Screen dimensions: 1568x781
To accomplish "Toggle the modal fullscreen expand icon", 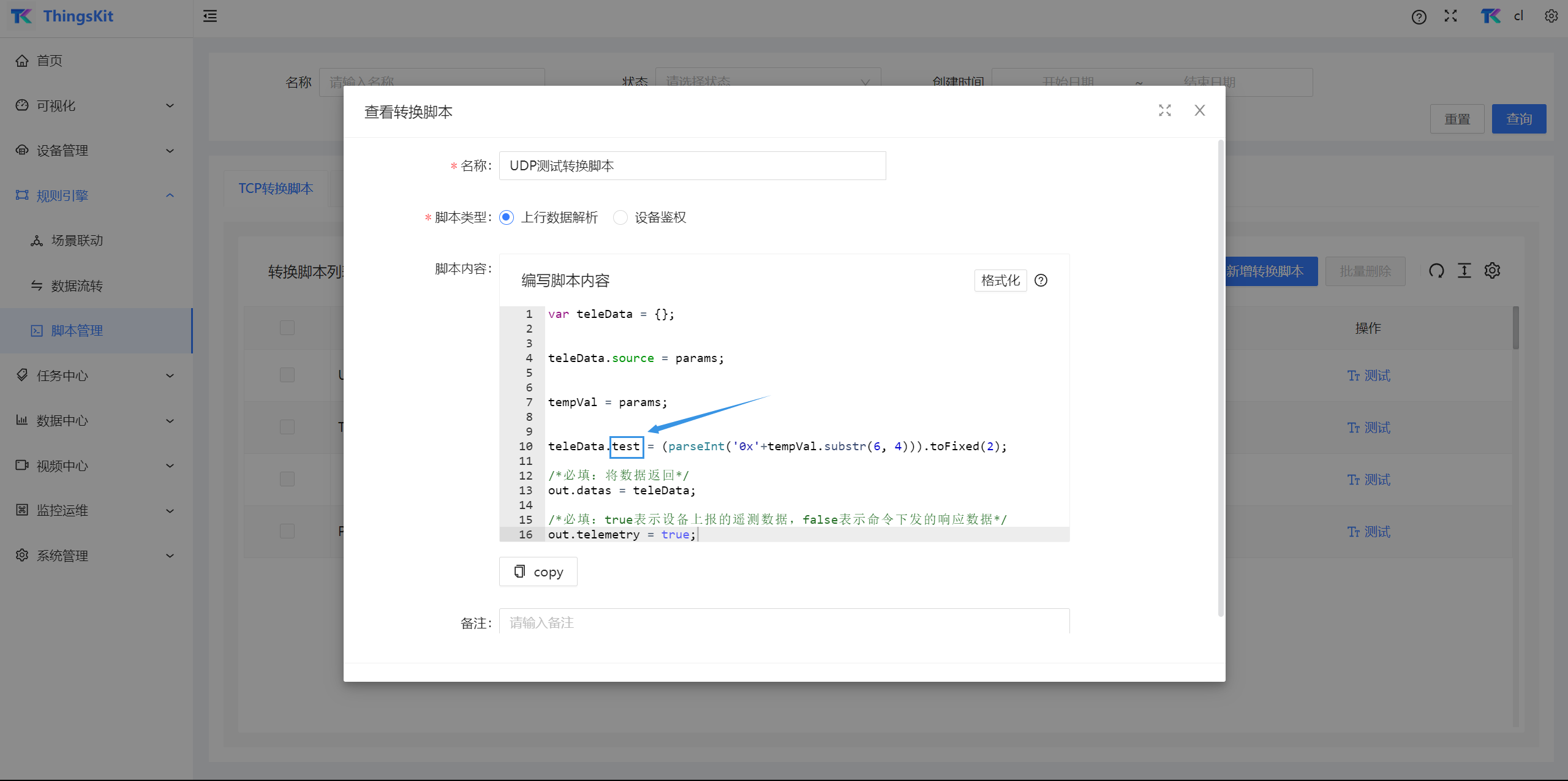I will (1164, 110).
